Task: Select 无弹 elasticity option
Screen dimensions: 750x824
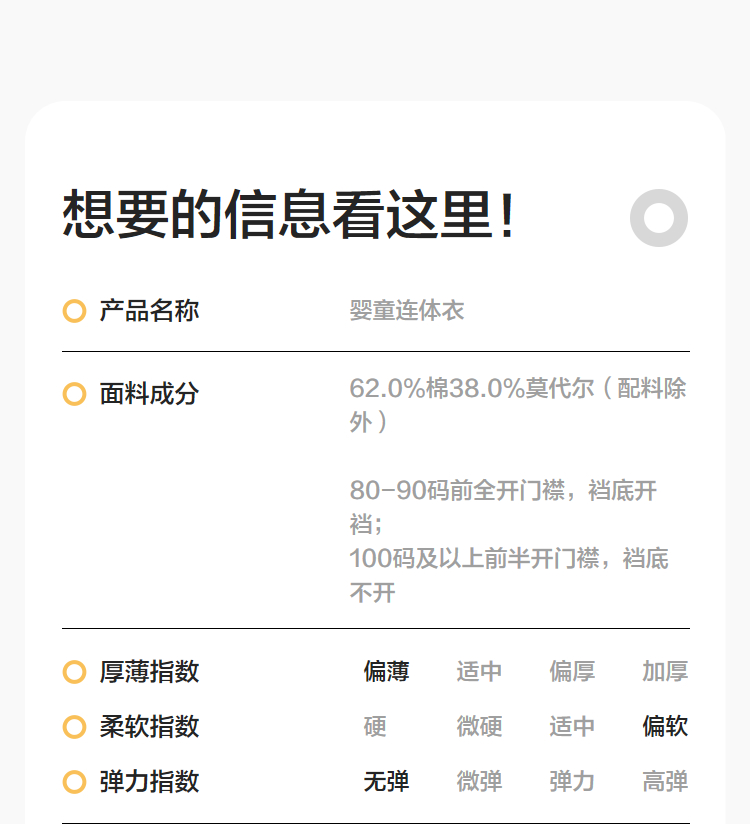Action: coord(386,781)
